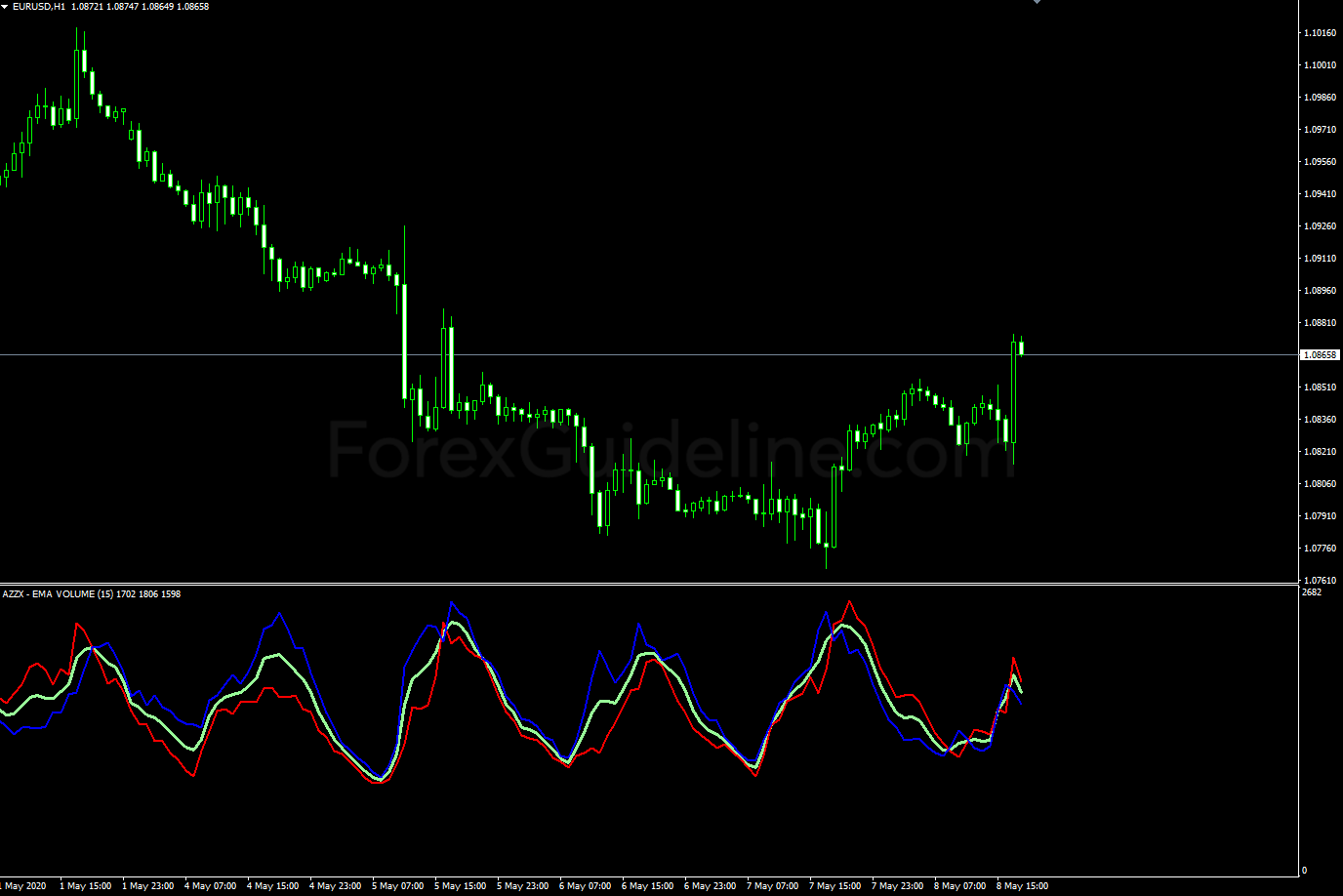1343x896 pixels.
Task: Click price level 1.08510 on axis
Action: coord(1321,387)
